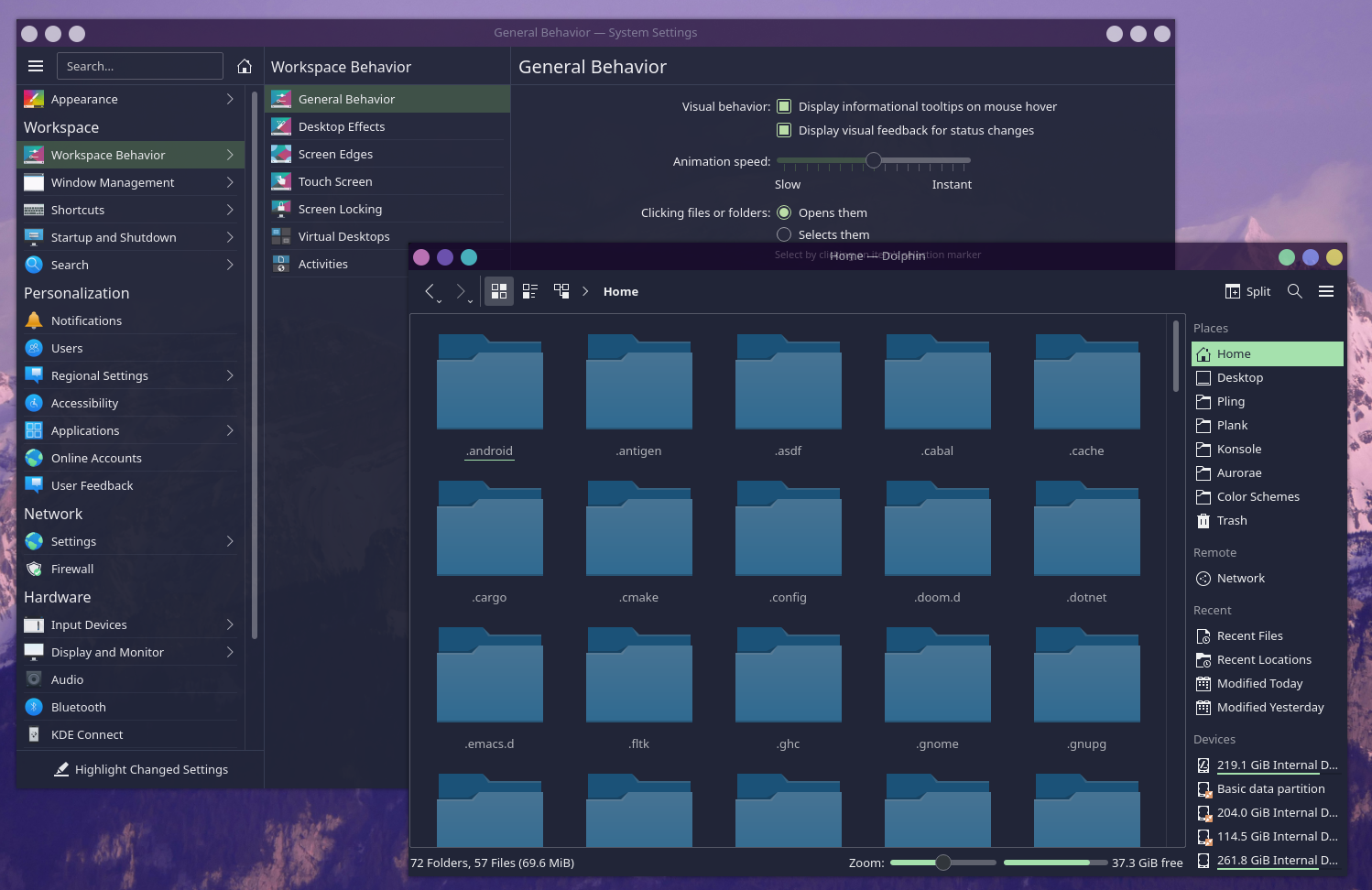
Task: Select the .config folder
Action: point(789,544)
